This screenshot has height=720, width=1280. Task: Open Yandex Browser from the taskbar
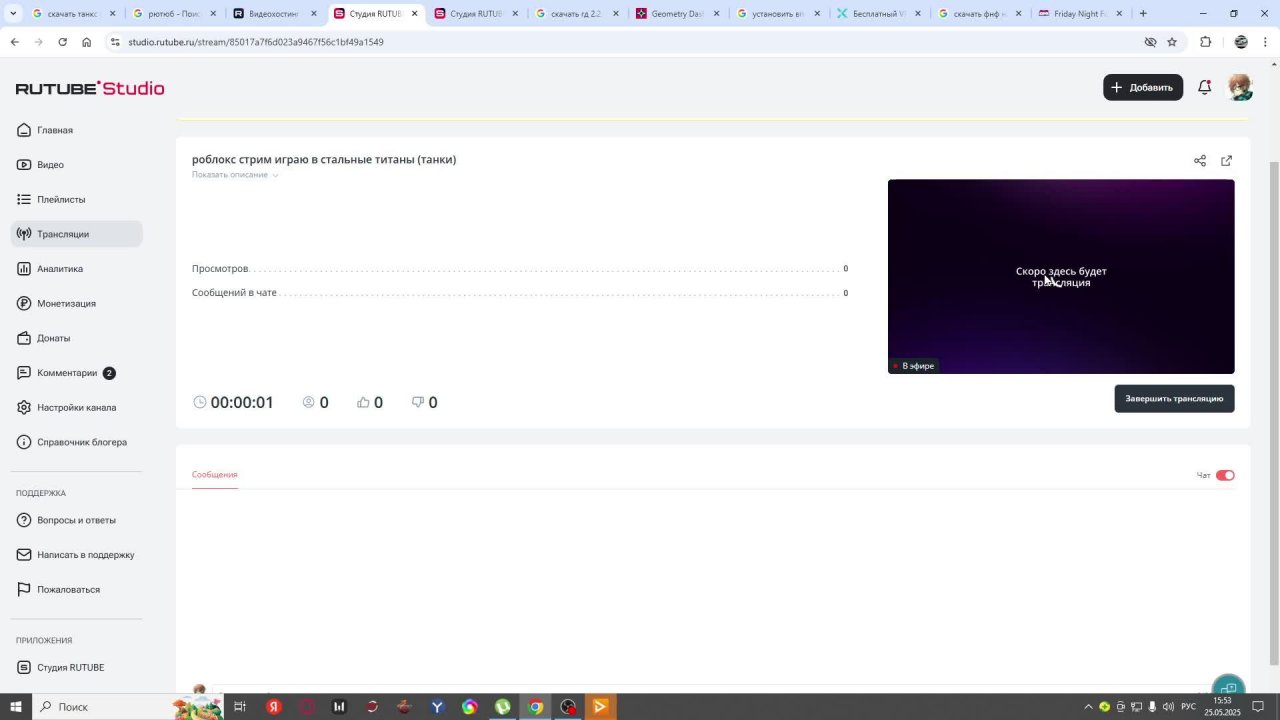pyautogui.click(x=273, y=707)
